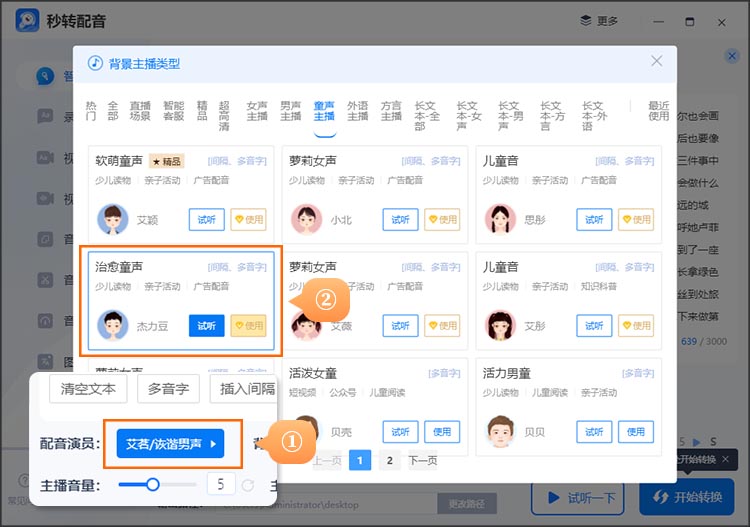Click the 多音字 button
Image resolution: width=750 pixels, height=527 pixels.
click(x=168, y=389)
